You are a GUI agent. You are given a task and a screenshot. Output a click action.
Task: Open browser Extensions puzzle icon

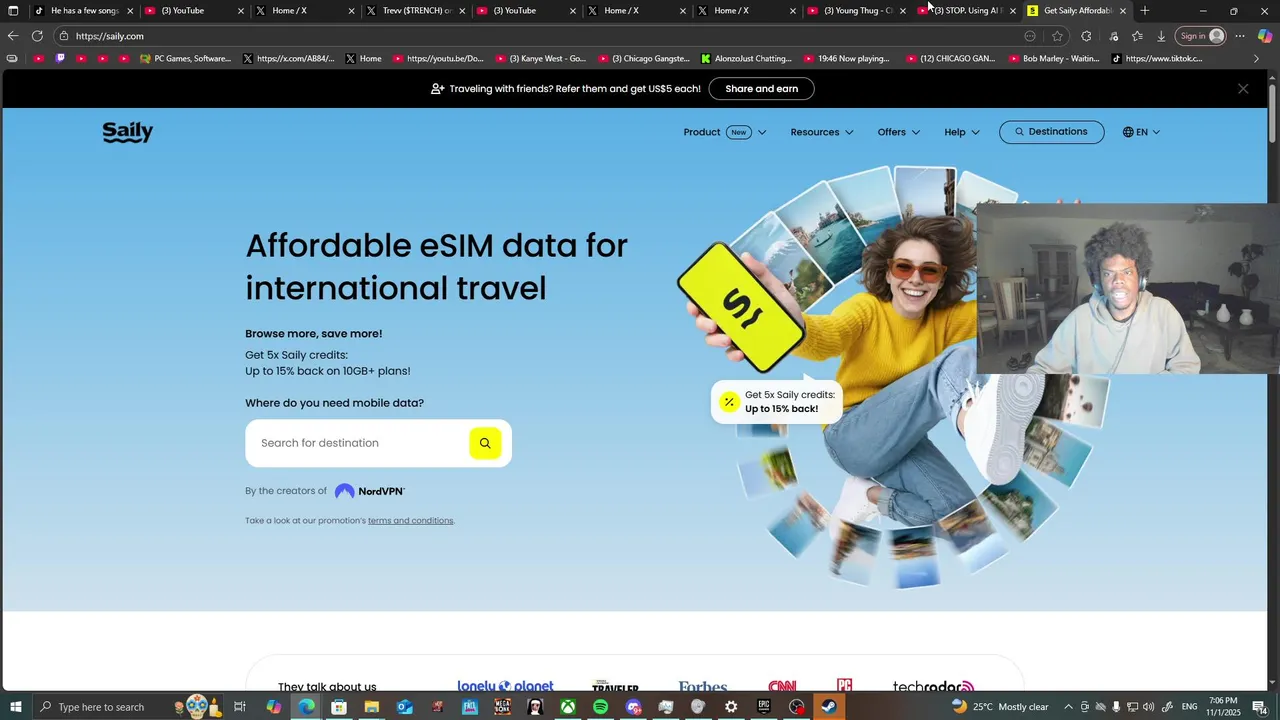click(1086, 36)
